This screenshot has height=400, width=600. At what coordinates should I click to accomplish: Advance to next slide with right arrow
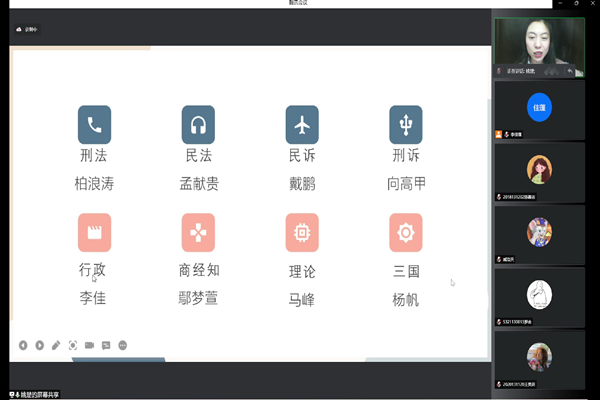point(39,345)
